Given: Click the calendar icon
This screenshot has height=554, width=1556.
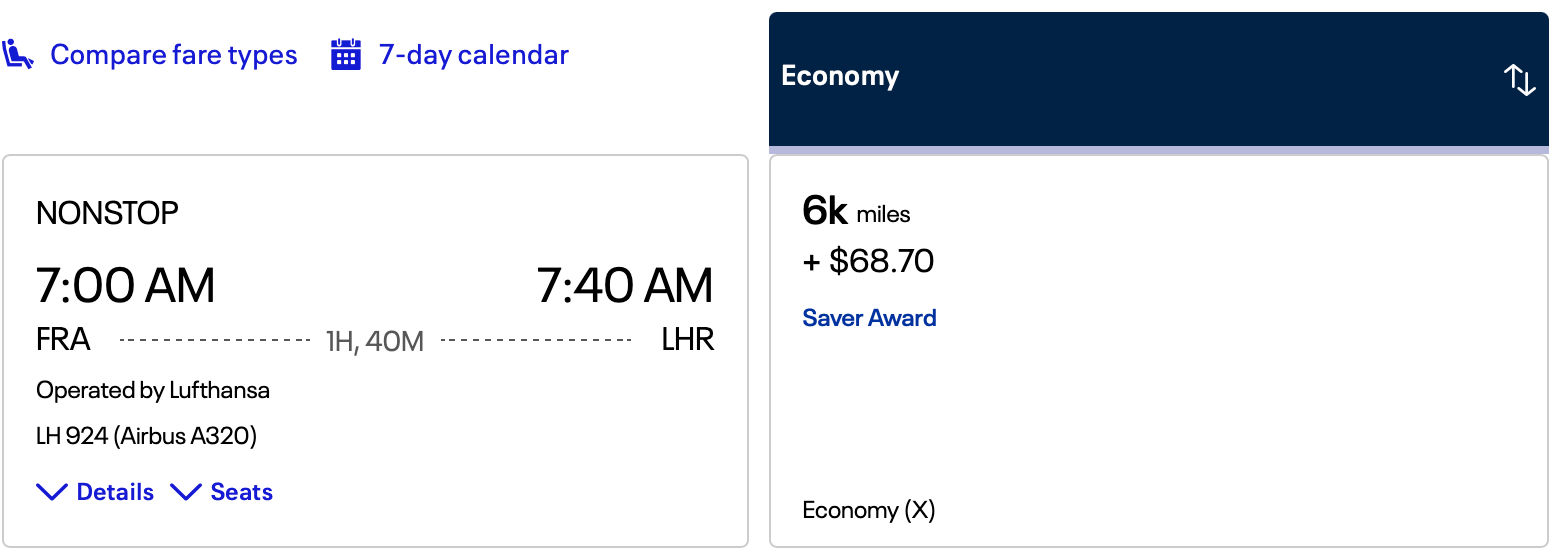Looking at the screenshot, I should pos(345,55).
